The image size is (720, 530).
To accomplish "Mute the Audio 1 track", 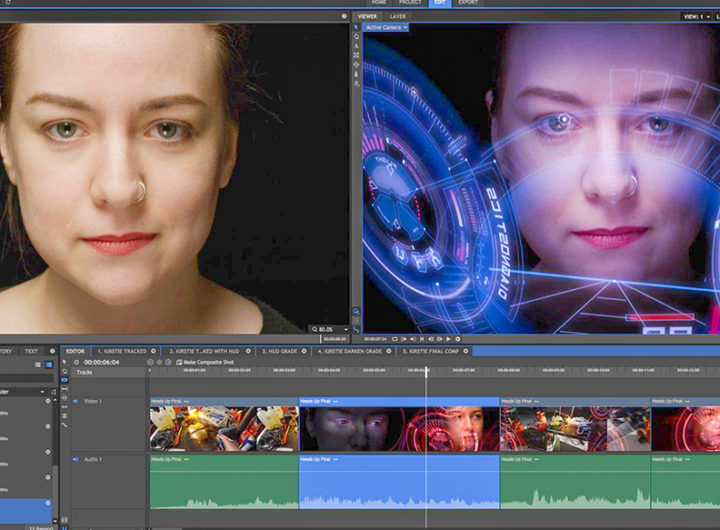I will tap(76, 459).
